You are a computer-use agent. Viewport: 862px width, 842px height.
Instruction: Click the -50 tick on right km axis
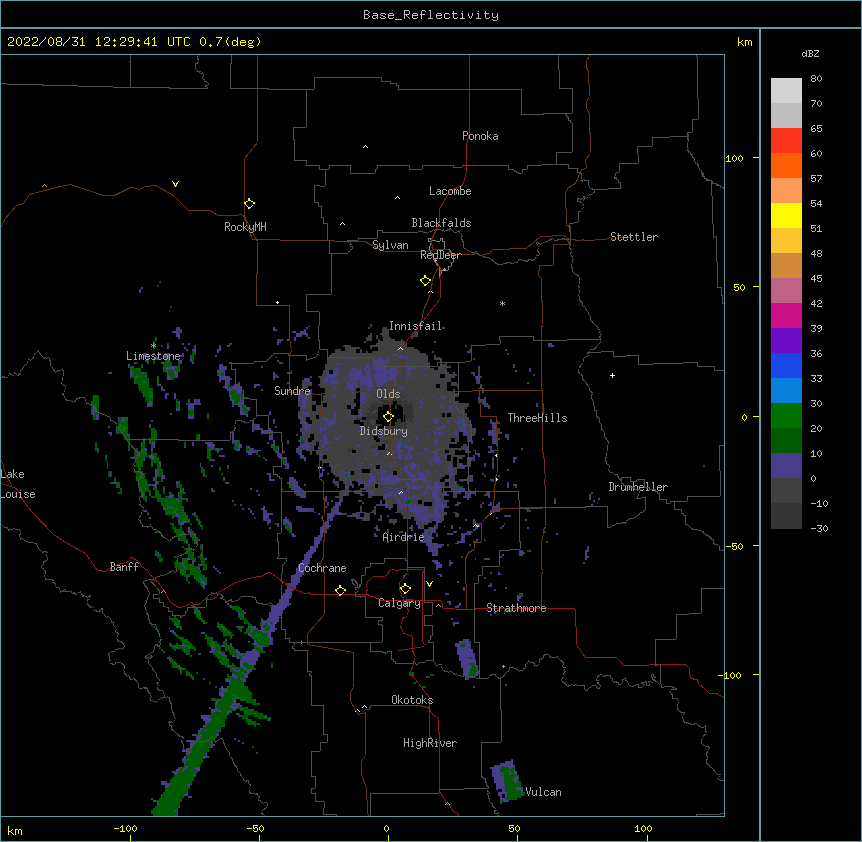[x=734, y=546]
